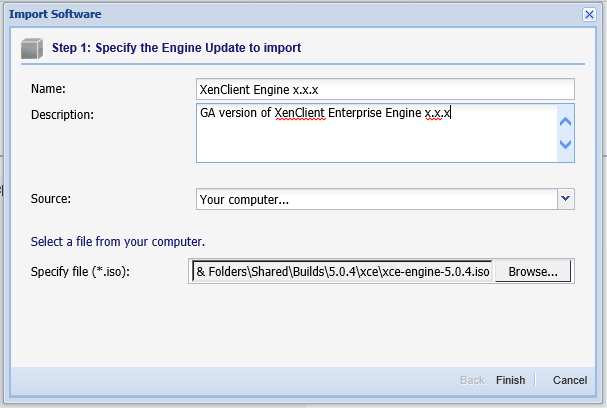The image size is (607, 408).
Task: Cancel the software import
Action: coord(569,380)
